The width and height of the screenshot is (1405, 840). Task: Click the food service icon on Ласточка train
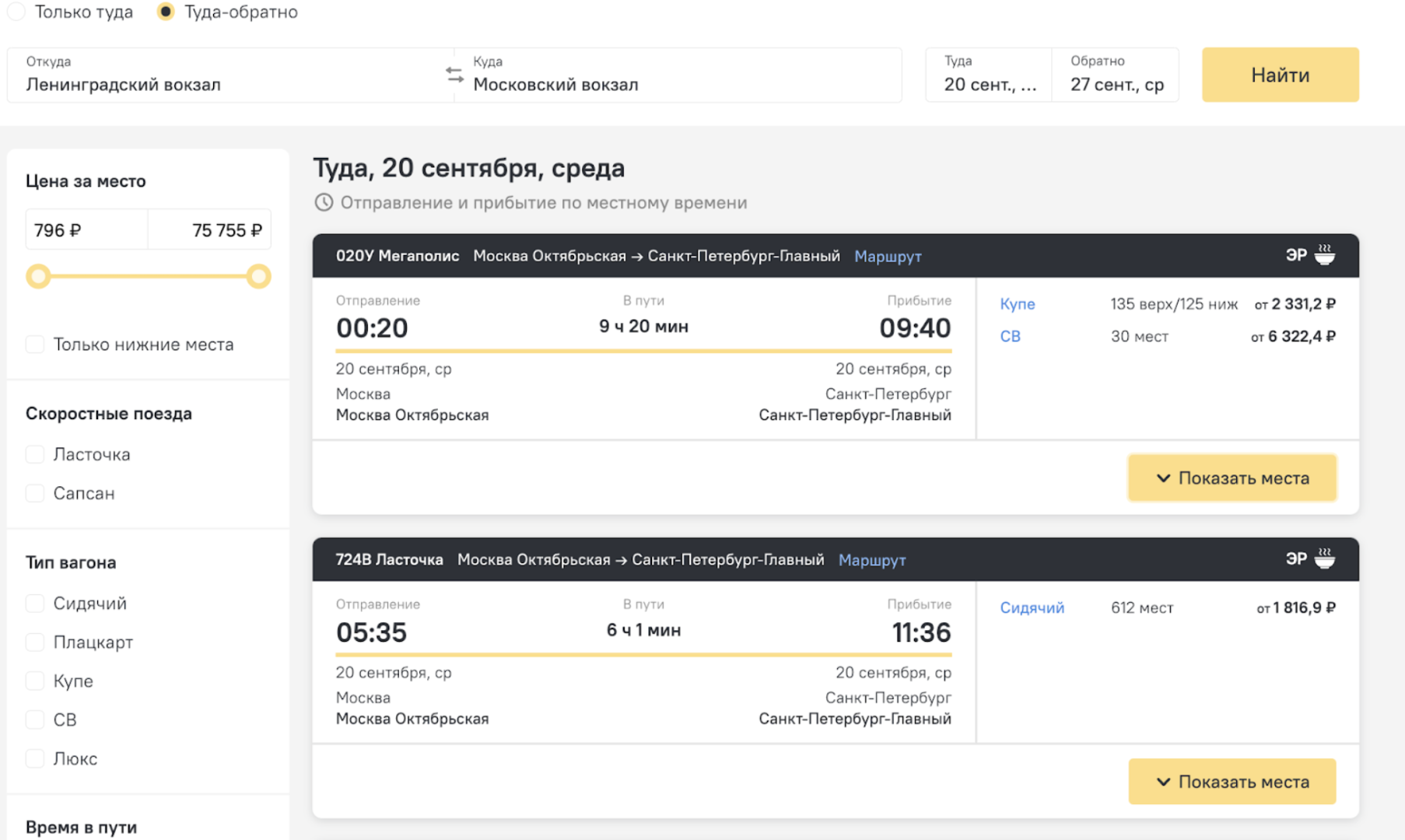1325,559
